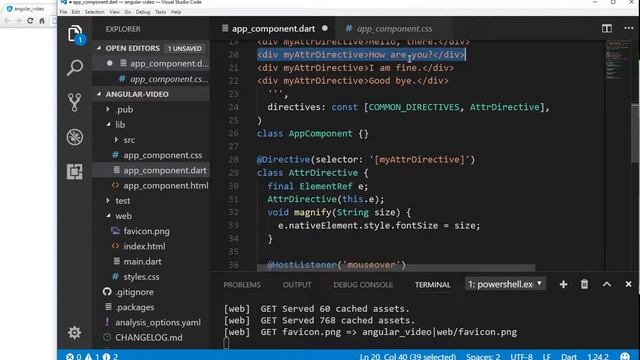This screenshot has width=640, height=360.
Task: Open the Source Control view icon
Action: (x=75, y=102)
